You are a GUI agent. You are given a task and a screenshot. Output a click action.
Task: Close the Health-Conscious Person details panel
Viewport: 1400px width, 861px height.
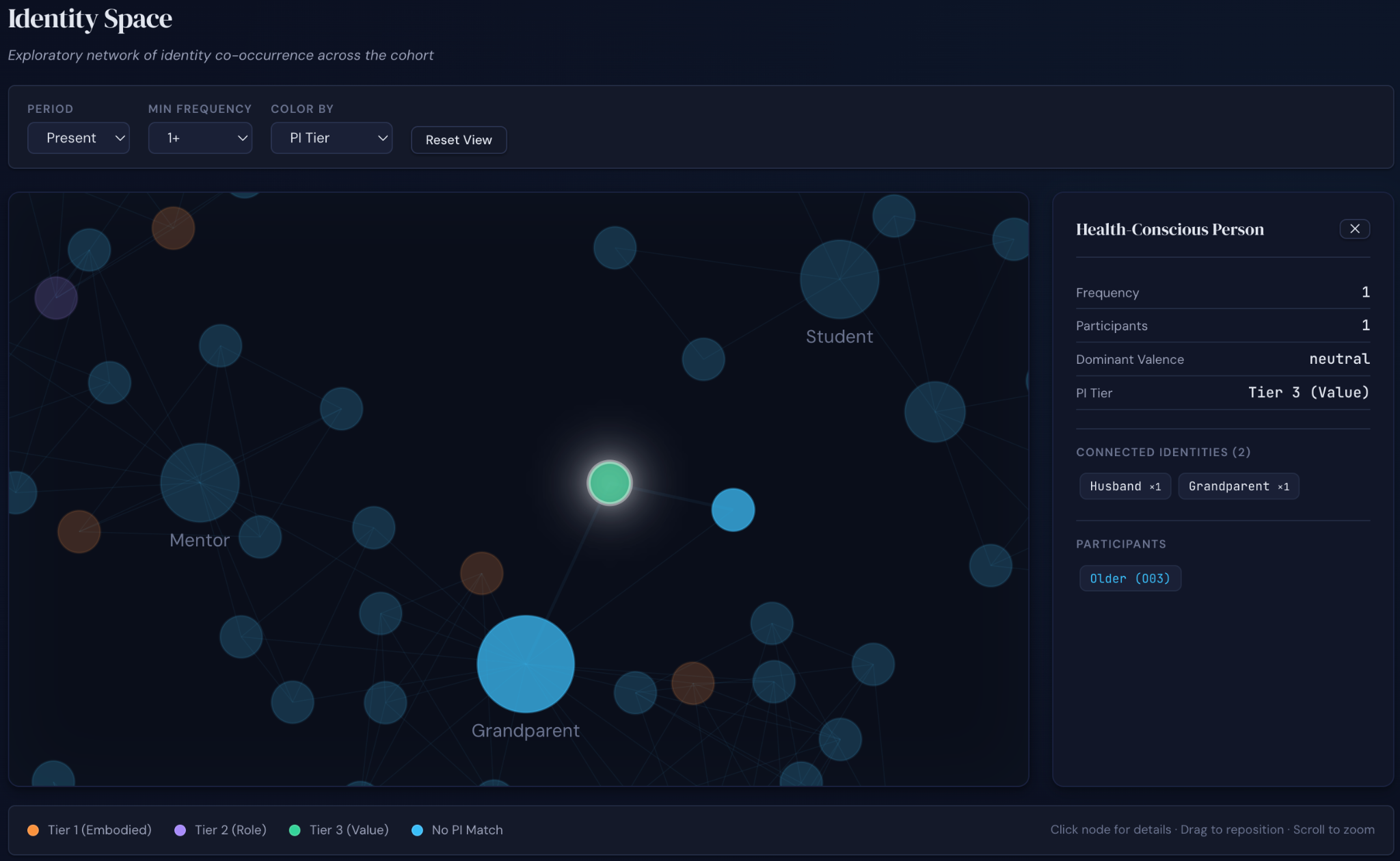click(1354, 228)
